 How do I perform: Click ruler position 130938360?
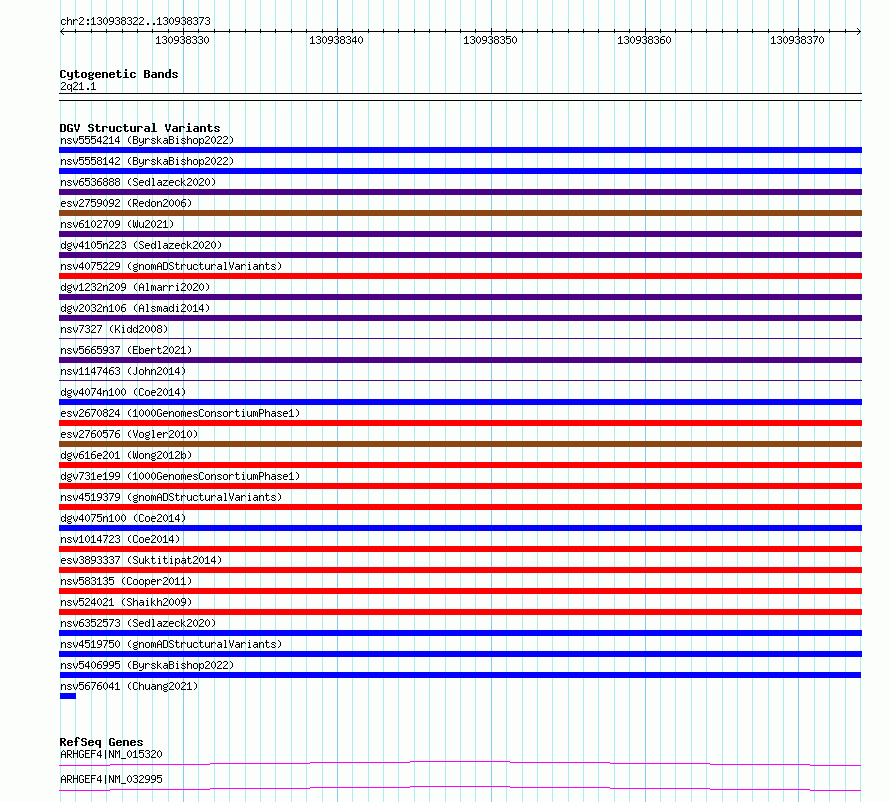[x=644, y=40]
